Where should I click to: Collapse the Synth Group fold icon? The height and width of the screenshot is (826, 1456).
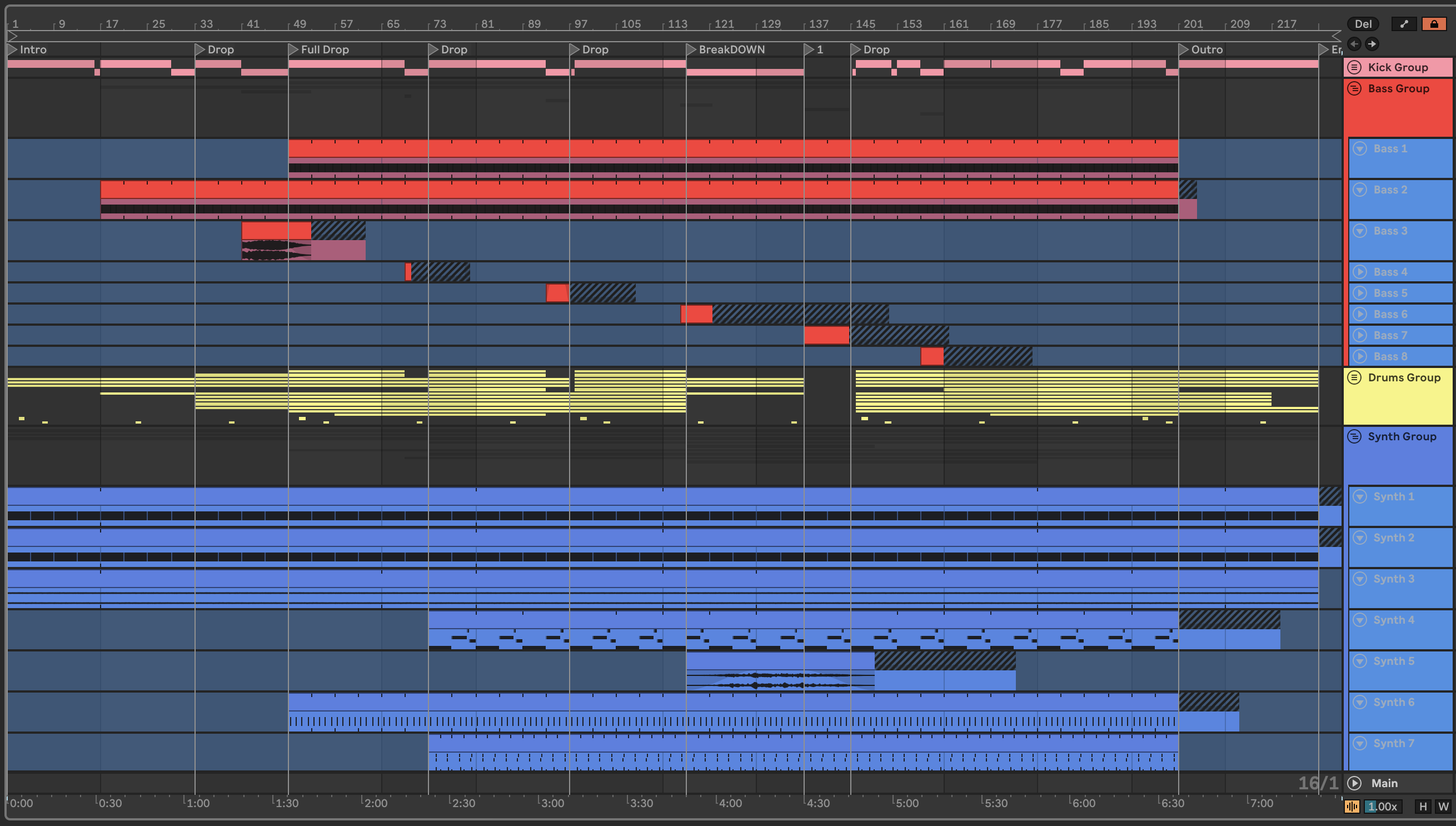point(1354,436)
